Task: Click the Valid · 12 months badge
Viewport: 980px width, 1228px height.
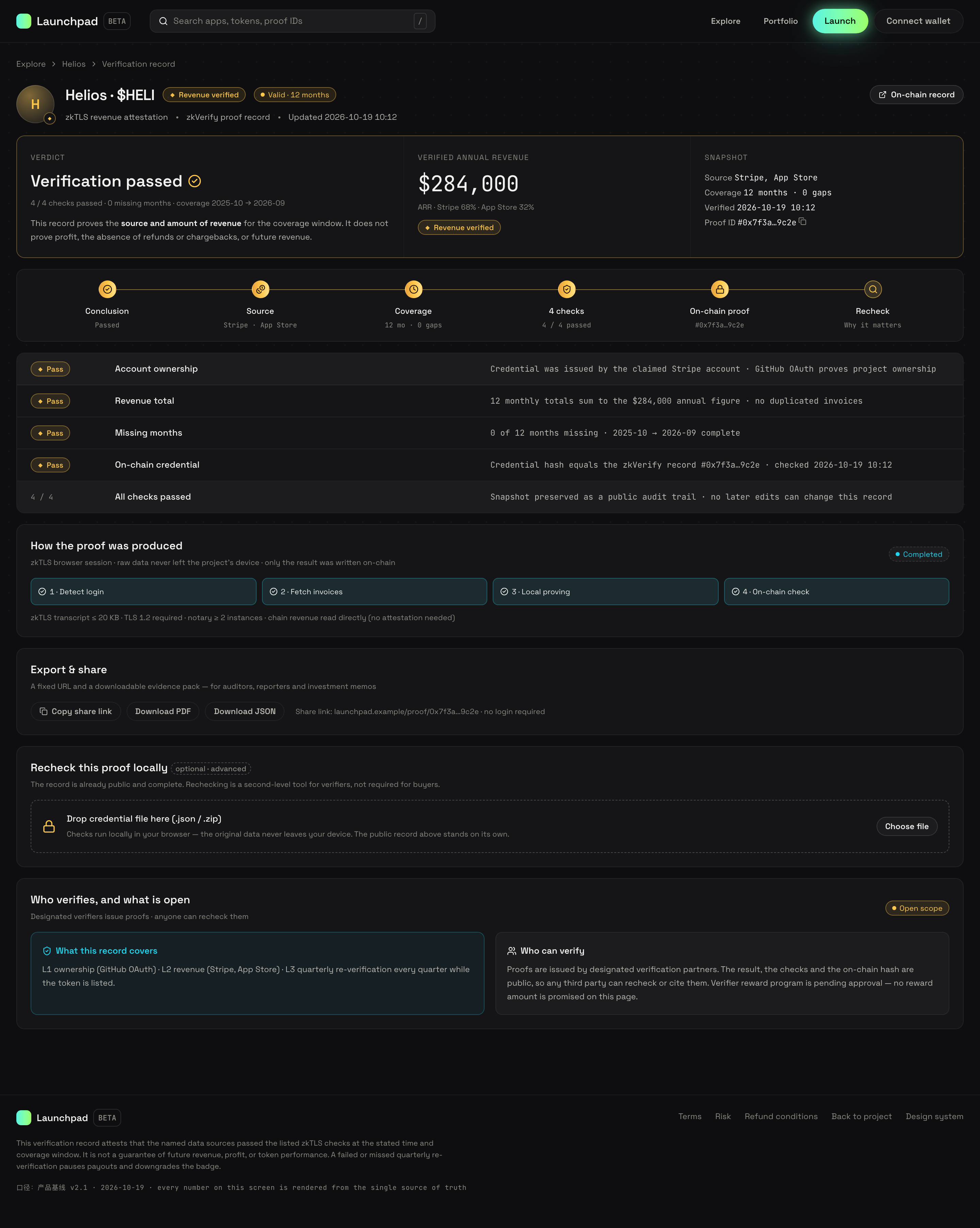Action: click(x=295, y=95)
